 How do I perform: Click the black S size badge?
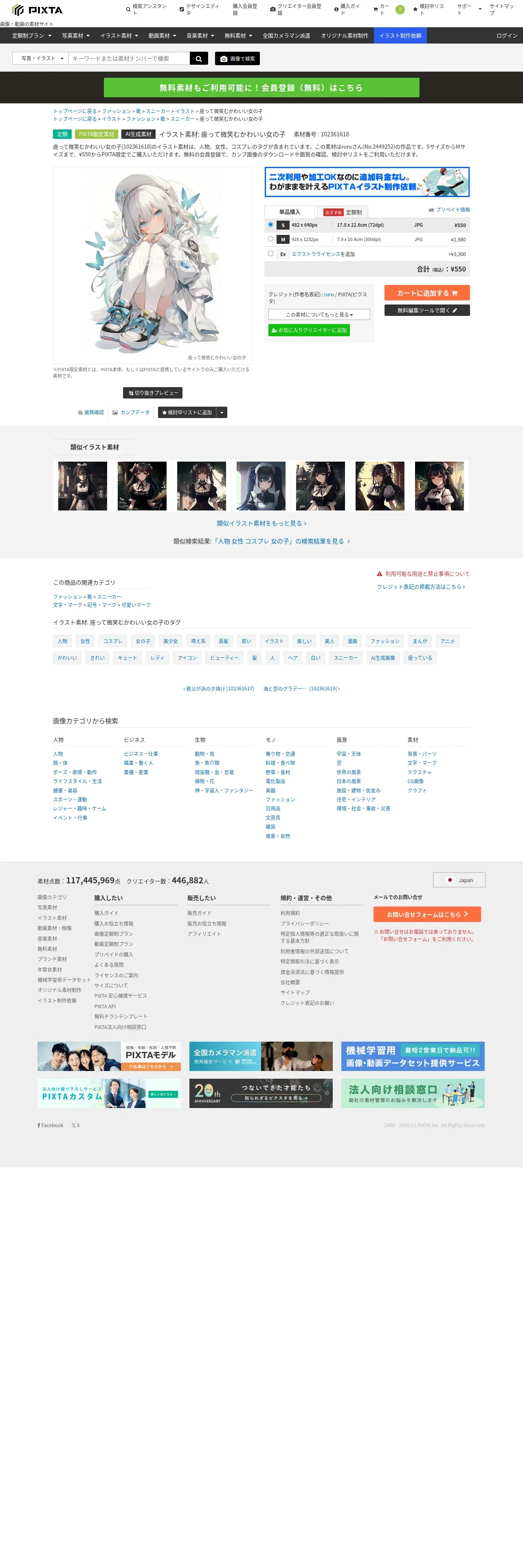(x=283, y=225)
